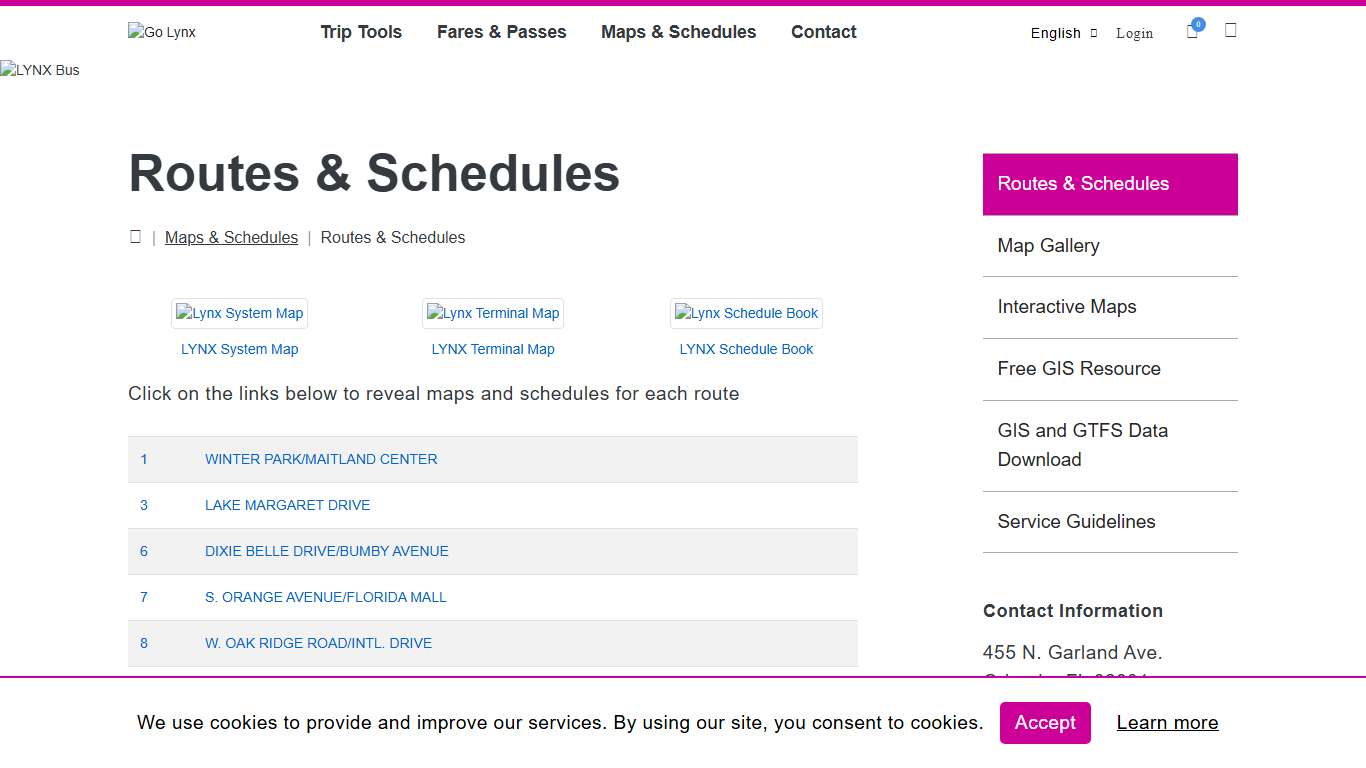This screenshot has width=1366, height=768.
Task: Click the home icon in the breadcrumb
Action: point(136,236)
